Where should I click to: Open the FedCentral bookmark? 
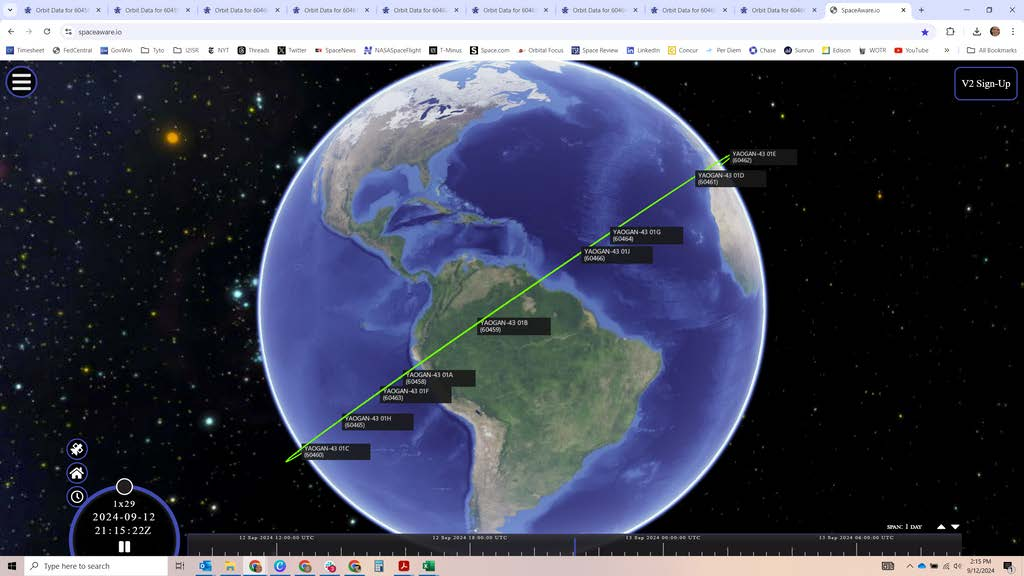tap(72, 50)
